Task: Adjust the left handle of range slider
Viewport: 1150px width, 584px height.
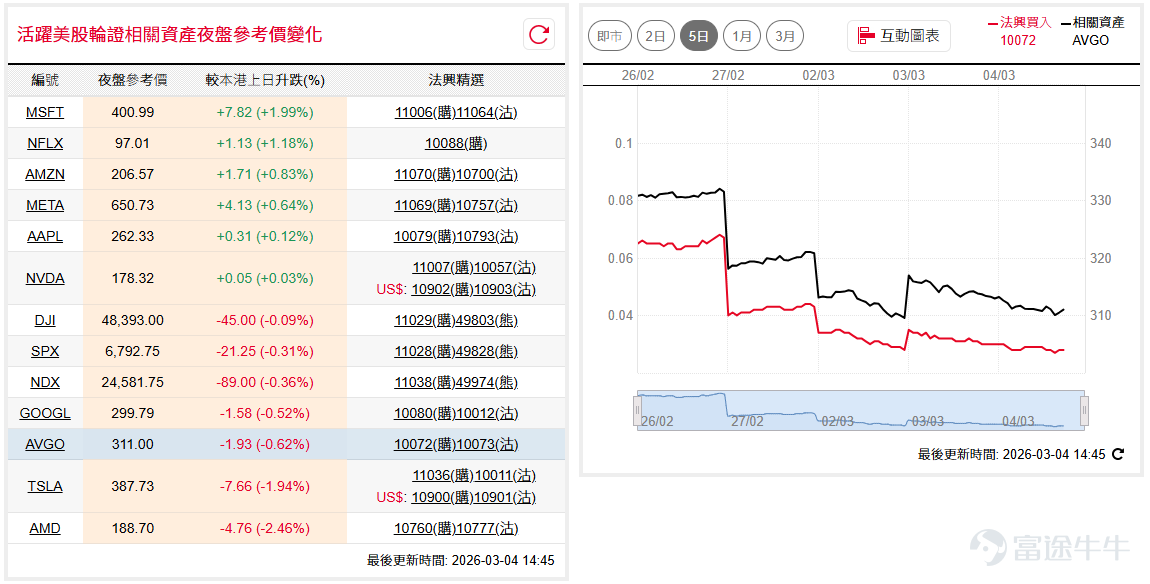Action: click(637, 410)
